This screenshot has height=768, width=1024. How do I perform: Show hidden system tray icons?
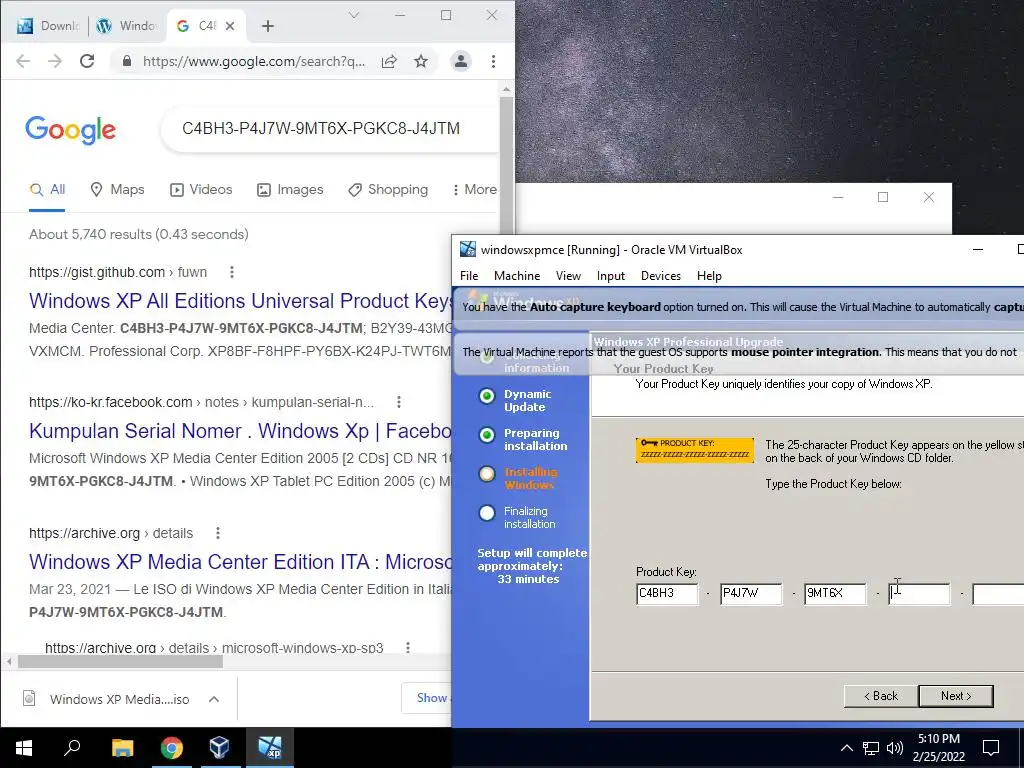point(846,748)
